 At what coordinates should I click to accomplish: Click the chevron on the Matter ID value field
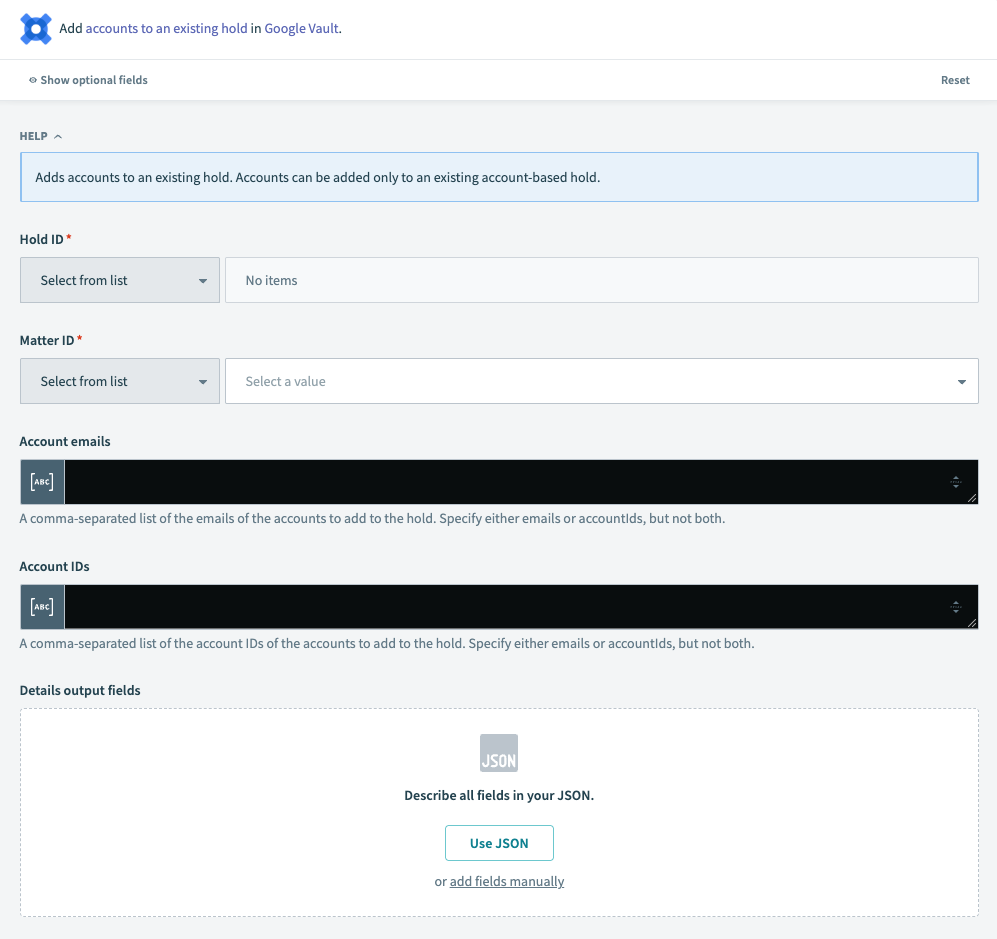960,381
